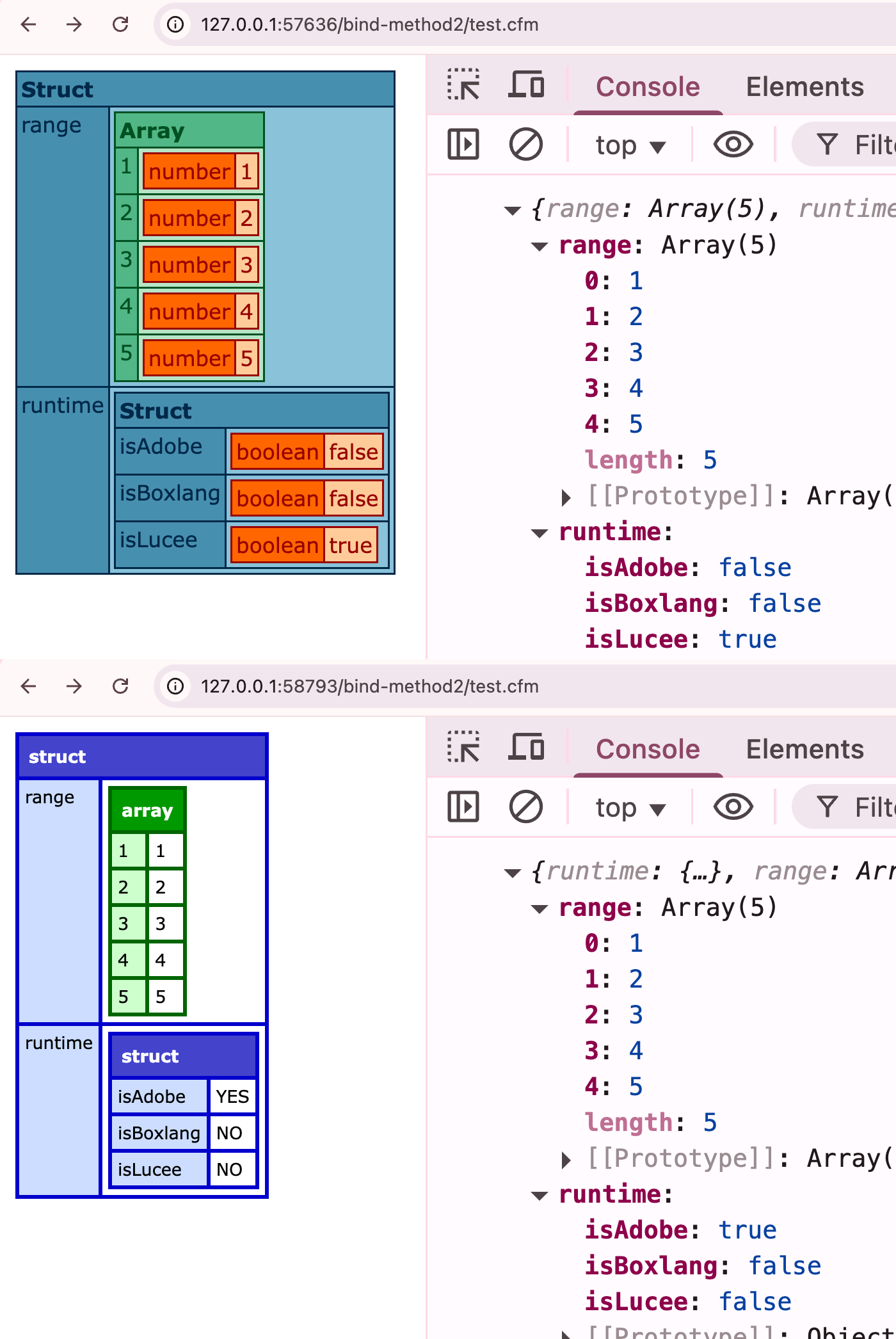Switch to Elements tab in bottom DevTools
Image resolution: width=896 pixels, height=1339 pixels.
point(804,749)
